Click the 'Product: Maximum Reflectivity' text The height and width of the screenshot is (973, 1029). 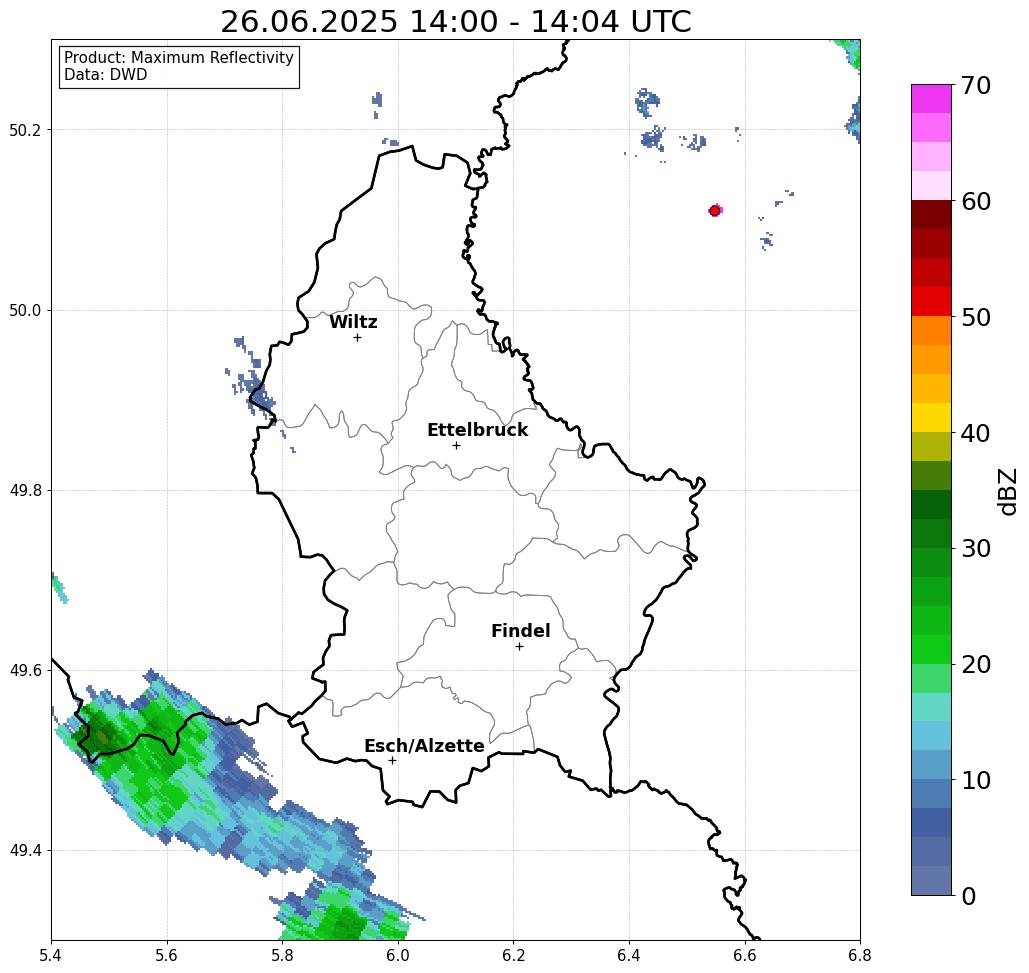(x=178, y=58)
